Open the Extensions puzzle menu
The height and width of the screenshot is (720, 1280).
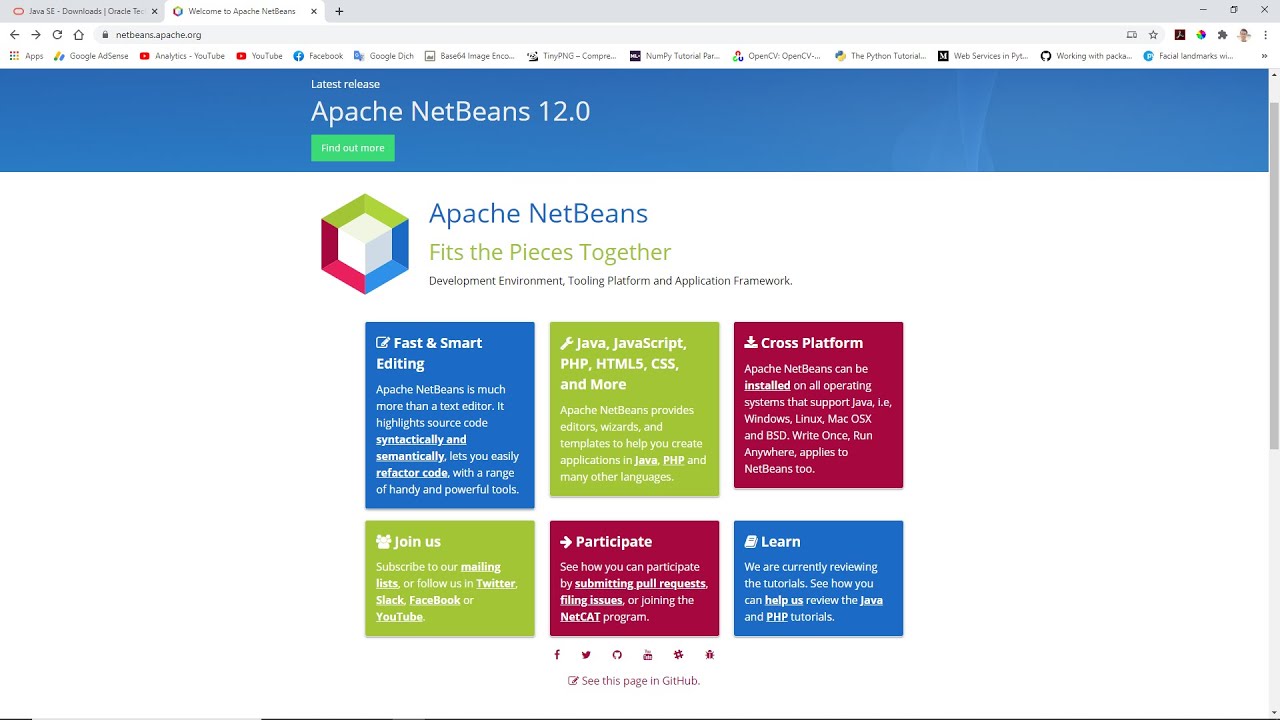click(1222, 34)
